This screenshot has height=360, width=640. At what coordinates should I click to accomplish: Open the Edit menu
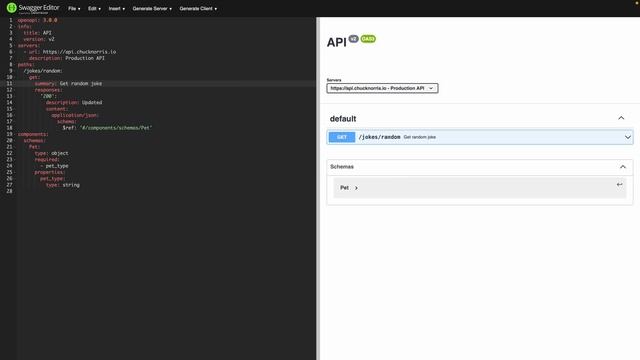click(94, 9)
